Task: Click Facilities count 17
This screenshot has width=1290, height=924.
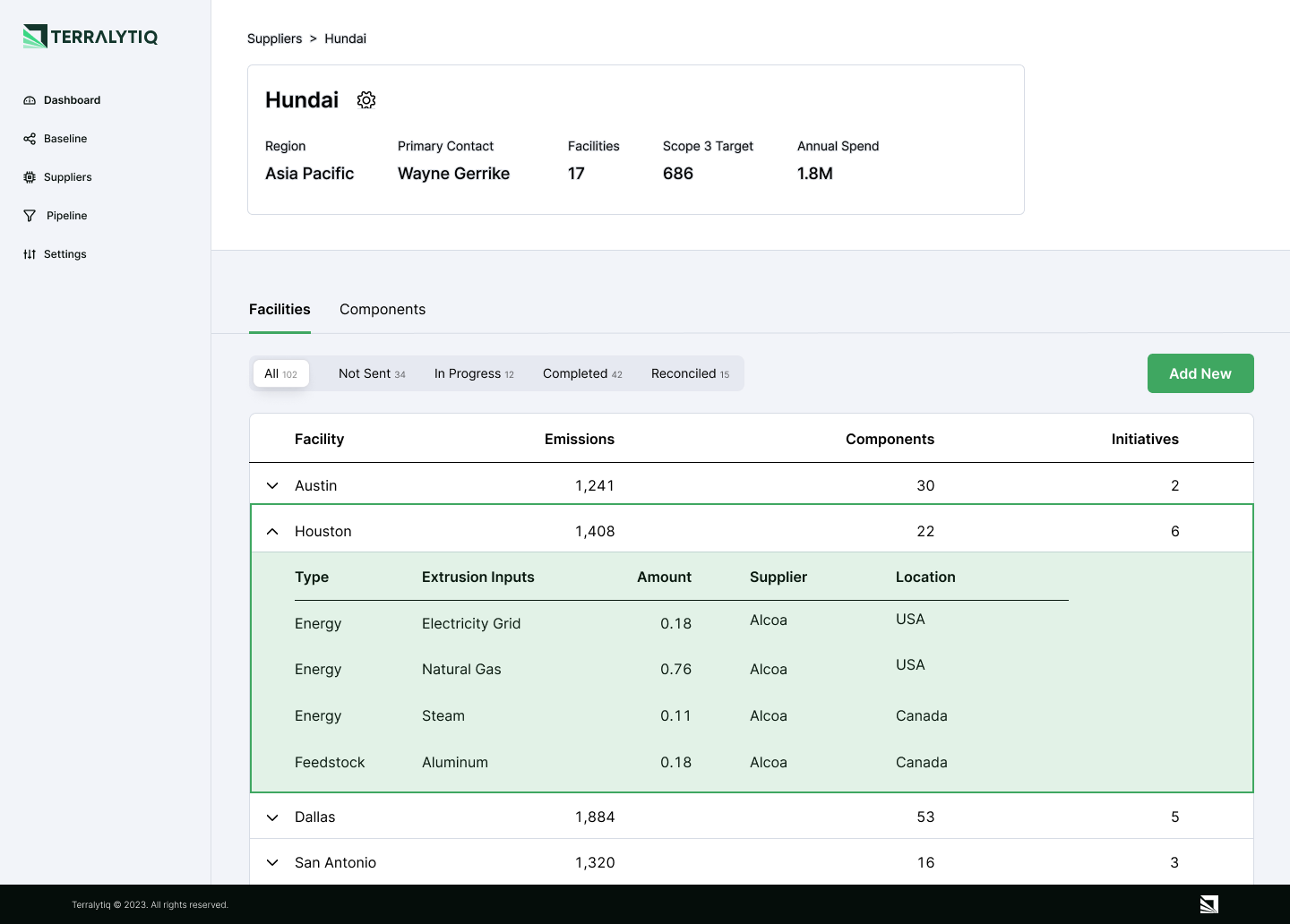Action: [x=576, y=174]
